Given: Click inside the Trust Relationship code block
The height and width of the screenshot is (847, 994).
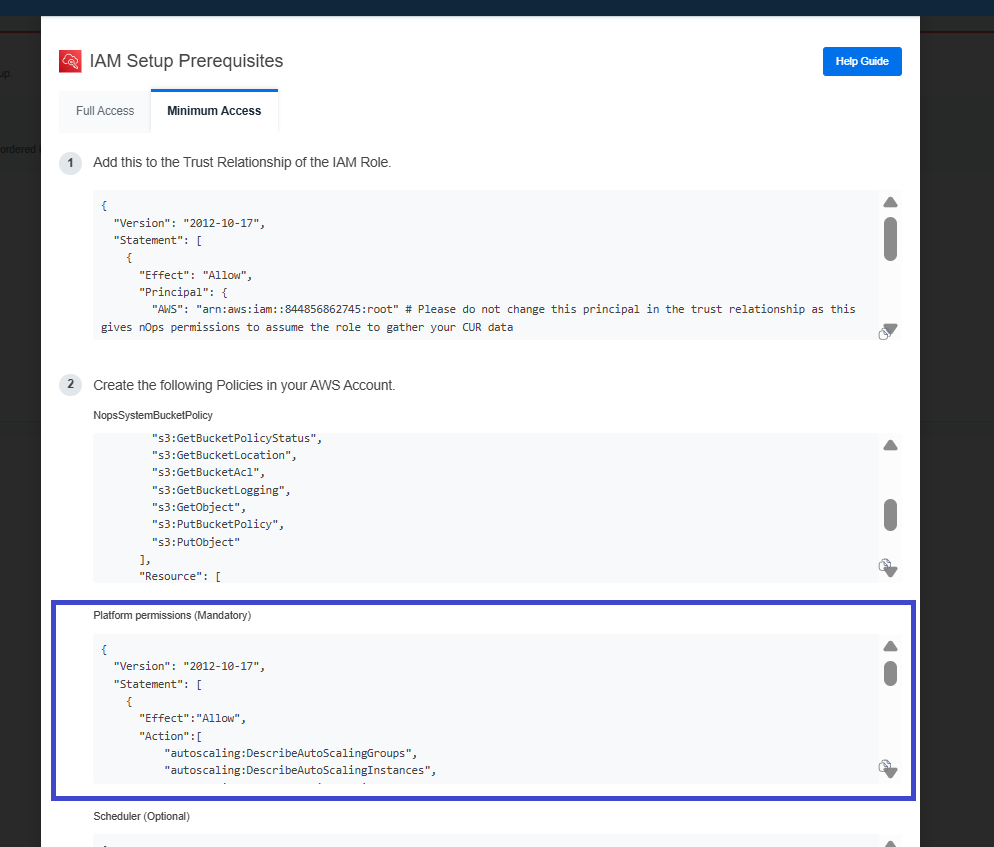Looking at the screenshot, I should point(486,265).
